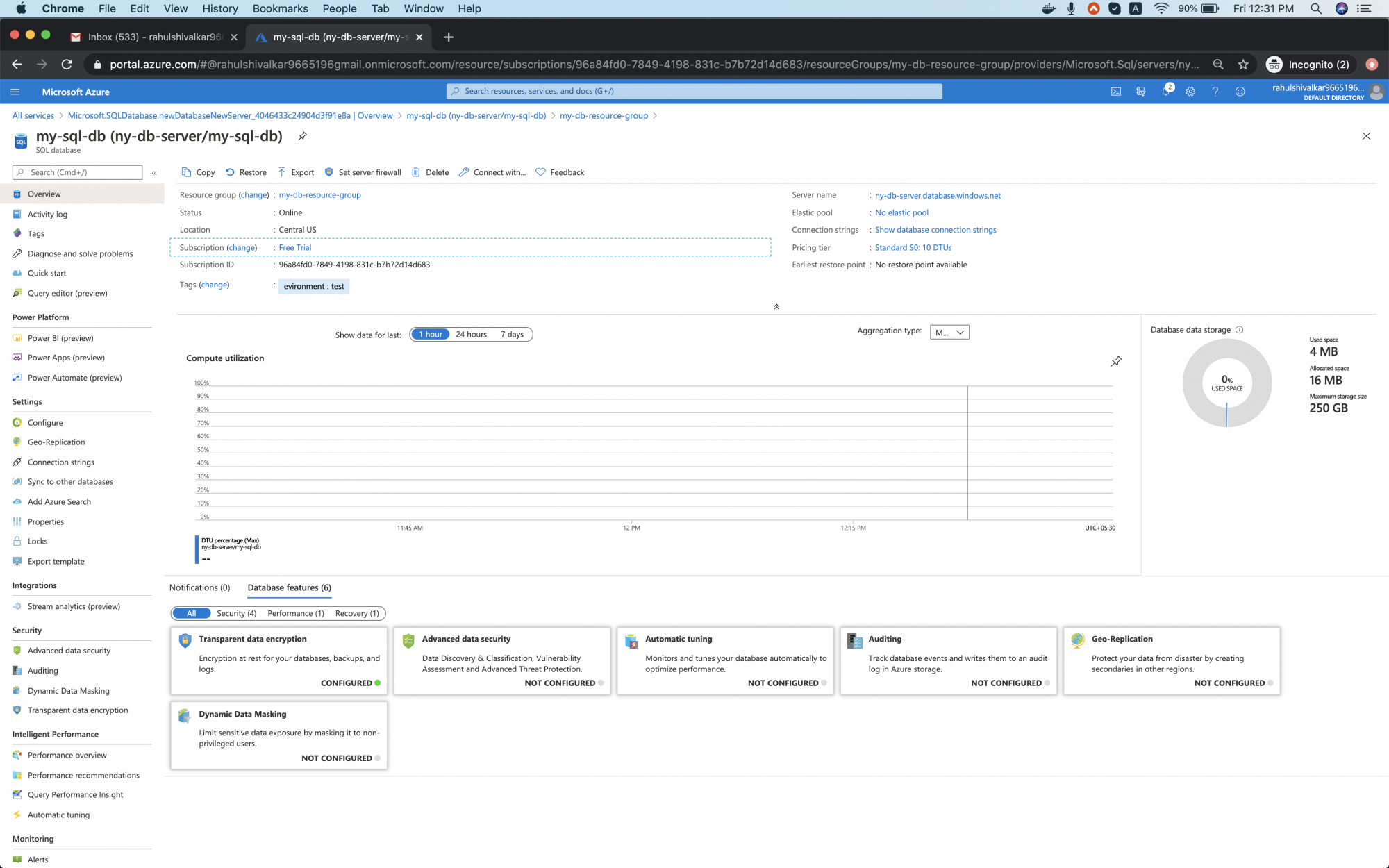The image size is (1389, 868).
Task: Open the Geo-Replication settings item
Action: [56, 442]
